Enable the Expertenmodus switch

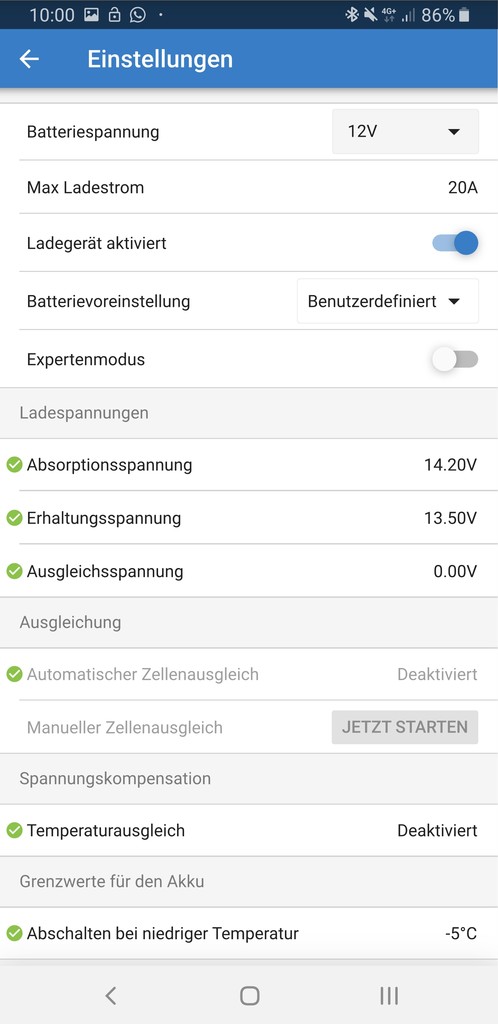pyautogui.click(x=455, y=359)
